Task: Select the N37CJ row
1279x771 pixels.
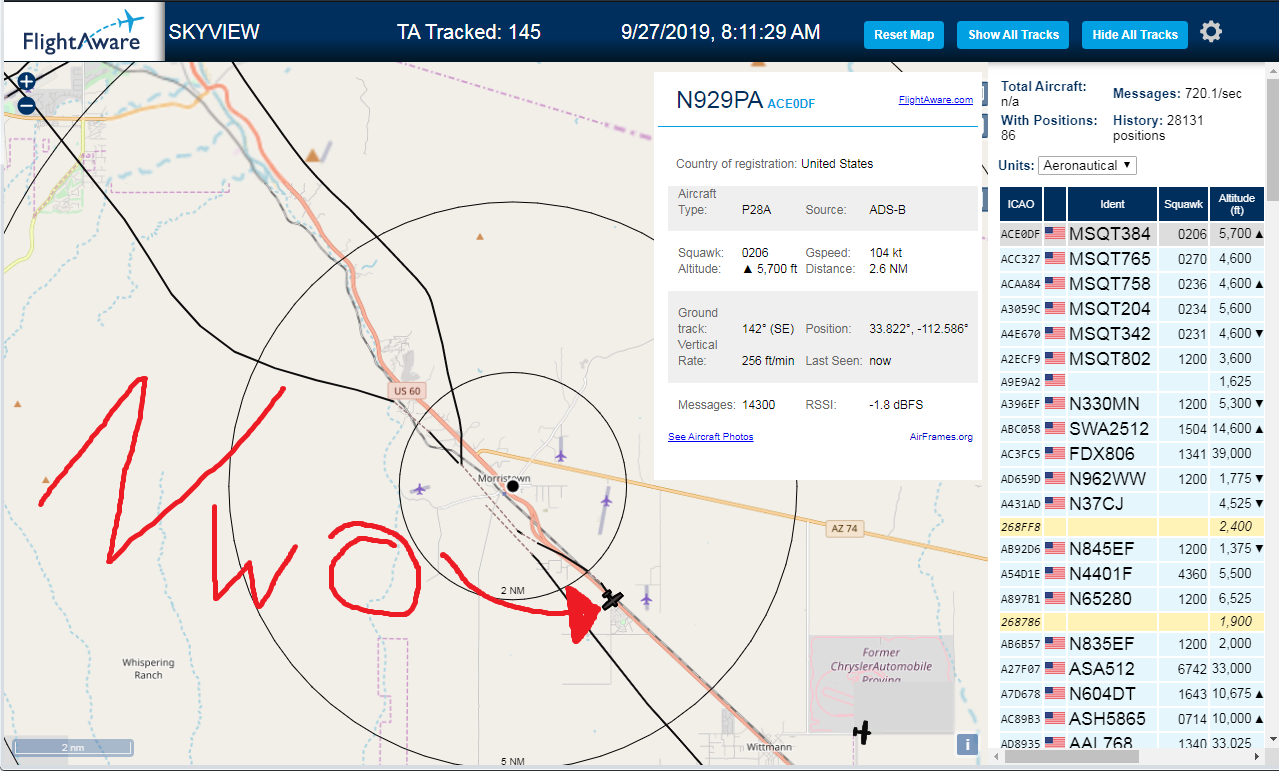Action: (x=1132, y=504)
